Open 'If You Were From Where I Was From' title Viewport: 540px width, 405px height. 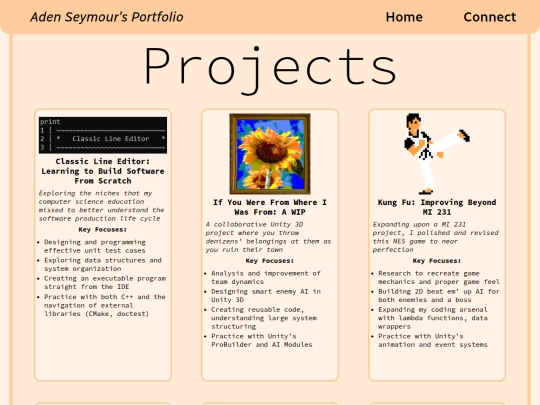click(270, 207)
